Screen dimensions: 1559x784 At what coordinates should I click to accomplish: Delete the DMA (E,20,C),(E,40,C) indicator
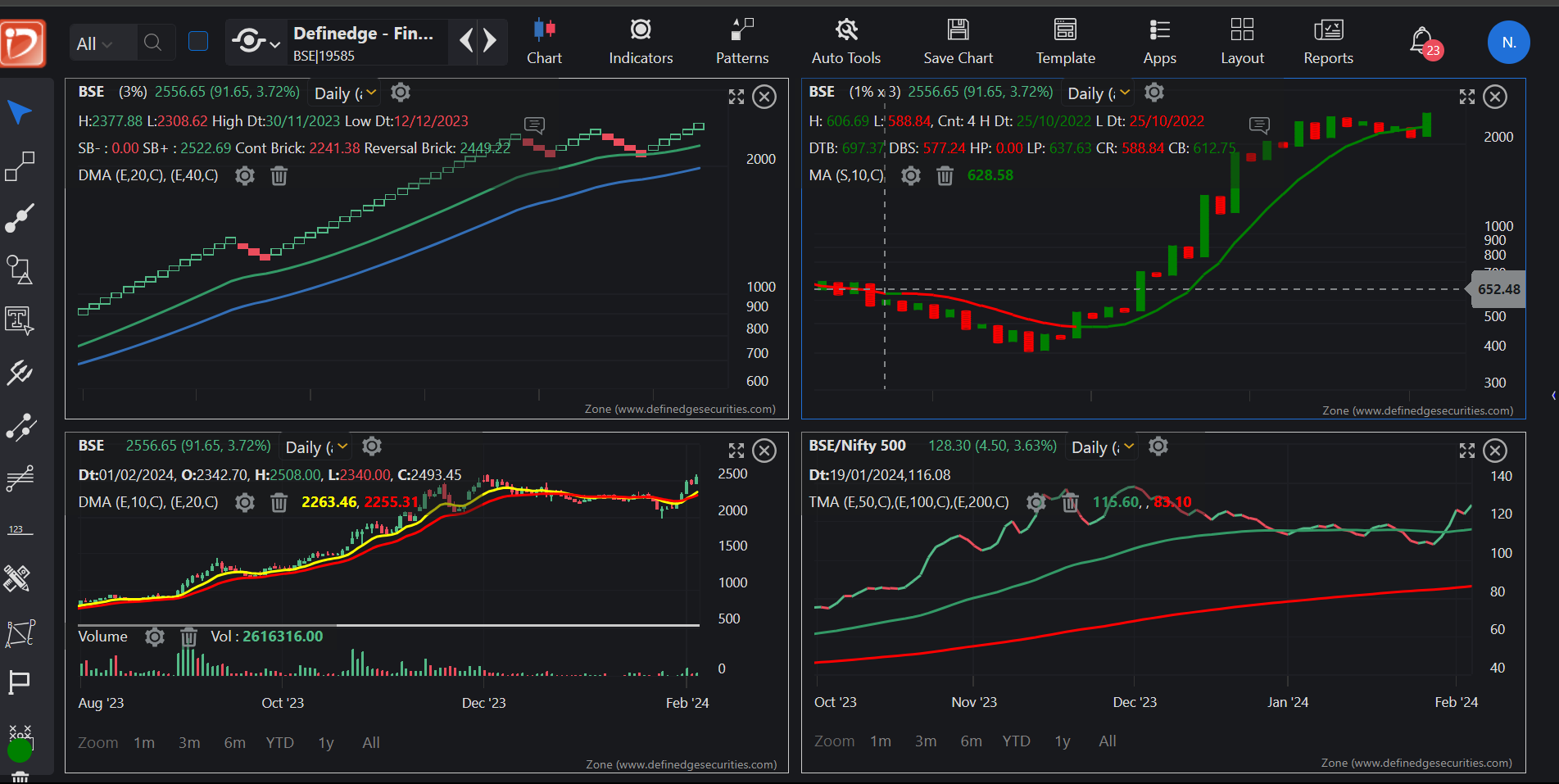[x=279, y=175]
